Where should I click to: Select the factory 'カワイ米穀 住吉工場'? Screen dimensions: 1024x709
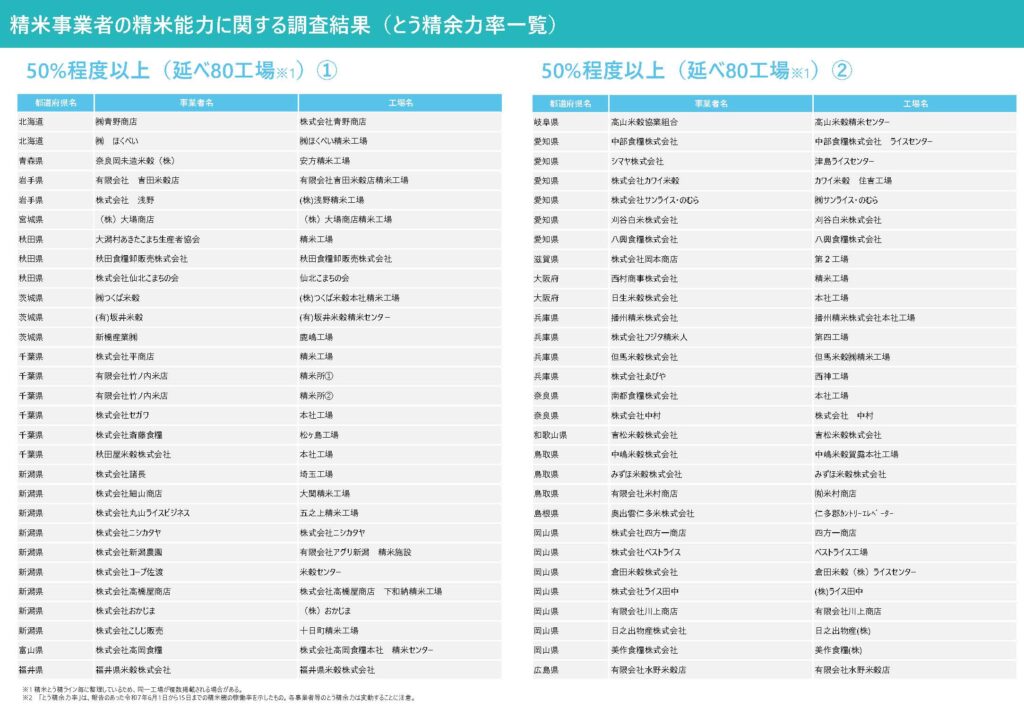pyautogui.click(x=853, y=181)
